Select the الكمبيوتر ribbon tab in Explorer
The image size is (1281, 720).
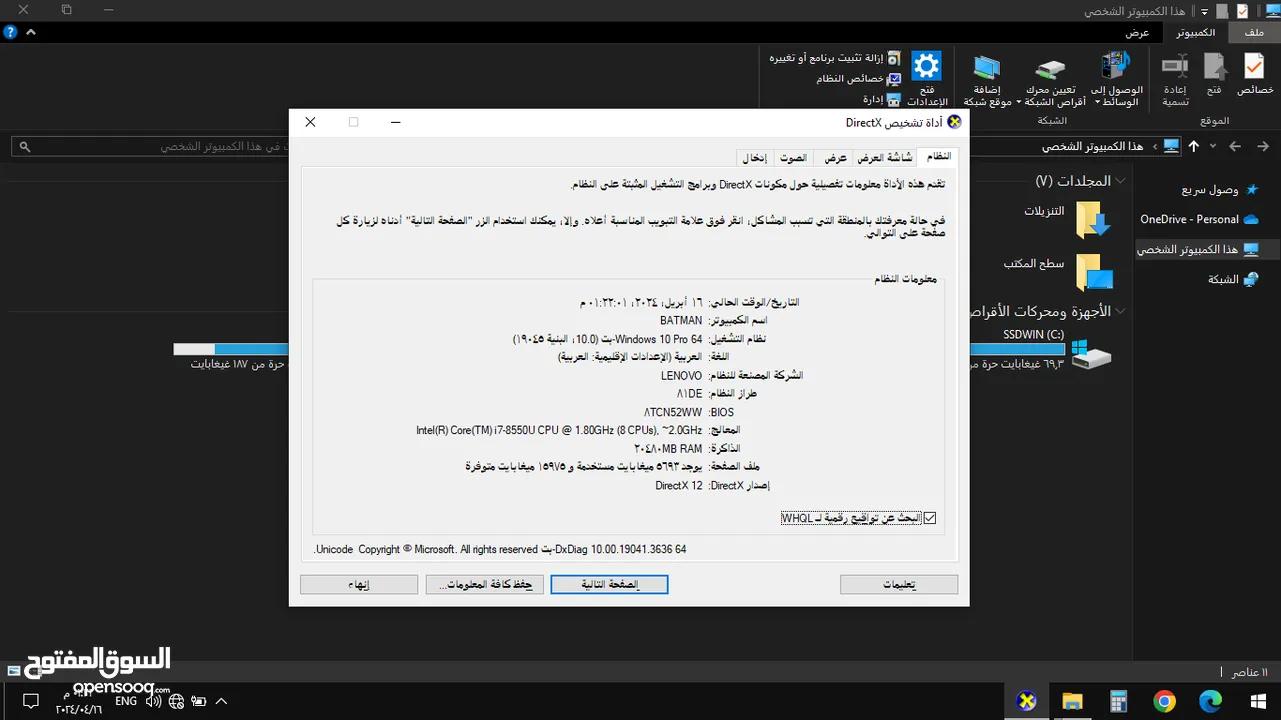tap(1195, 33)
